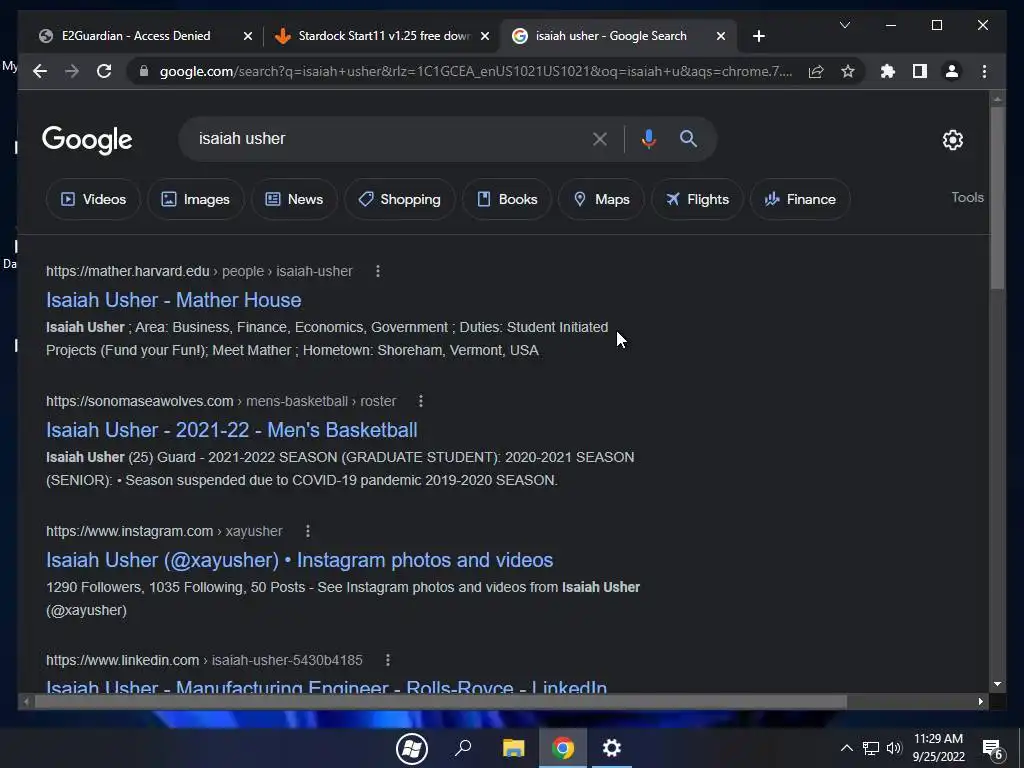The height and width of the screenshot is (768, 1024).
Task: Switch to Chrome in taskbar
Action: click(x=563, y=748)
